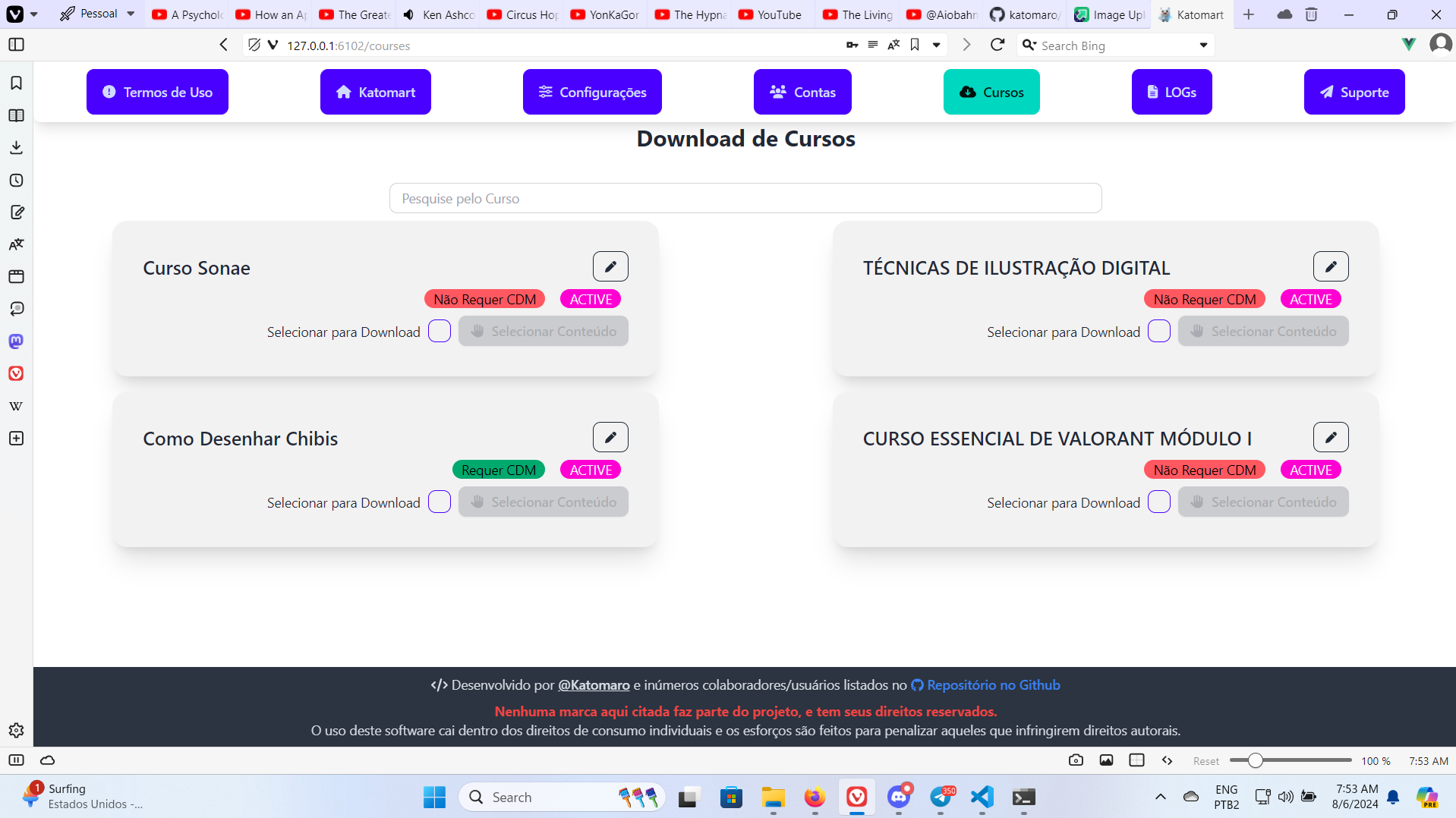The width and height of the screenshot is (1456, 818).
Task: Open the History panel in the sidebar
Action: tap(16, 181)
